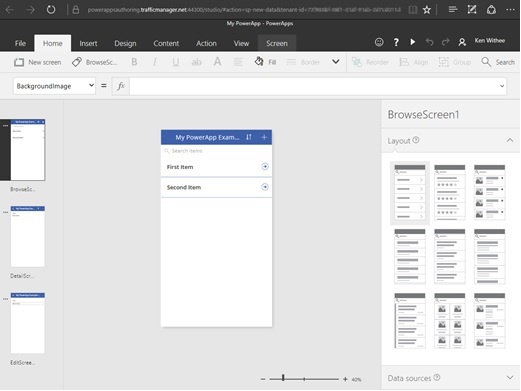
Task: Add page to favorites star
Action: pos(427,10)
